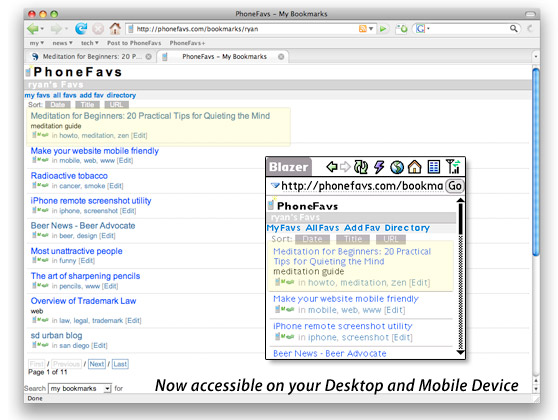Switch to Meditation for Beginners tab
558x420 pixels.
91,57
